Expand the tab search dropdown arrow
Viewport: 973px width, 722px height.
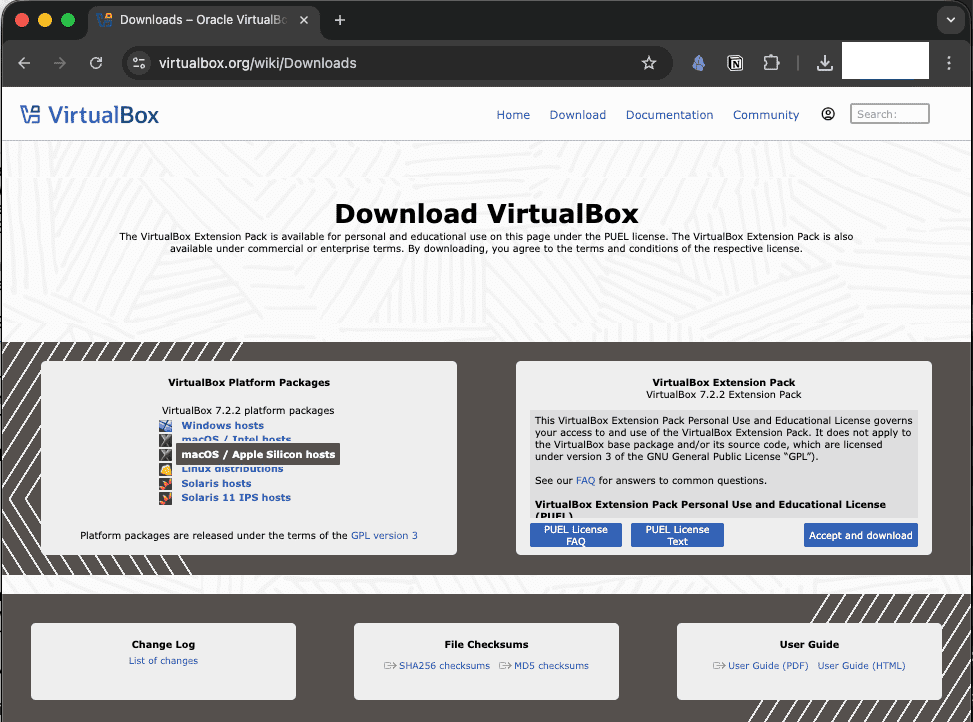click(x=949, y=20)
